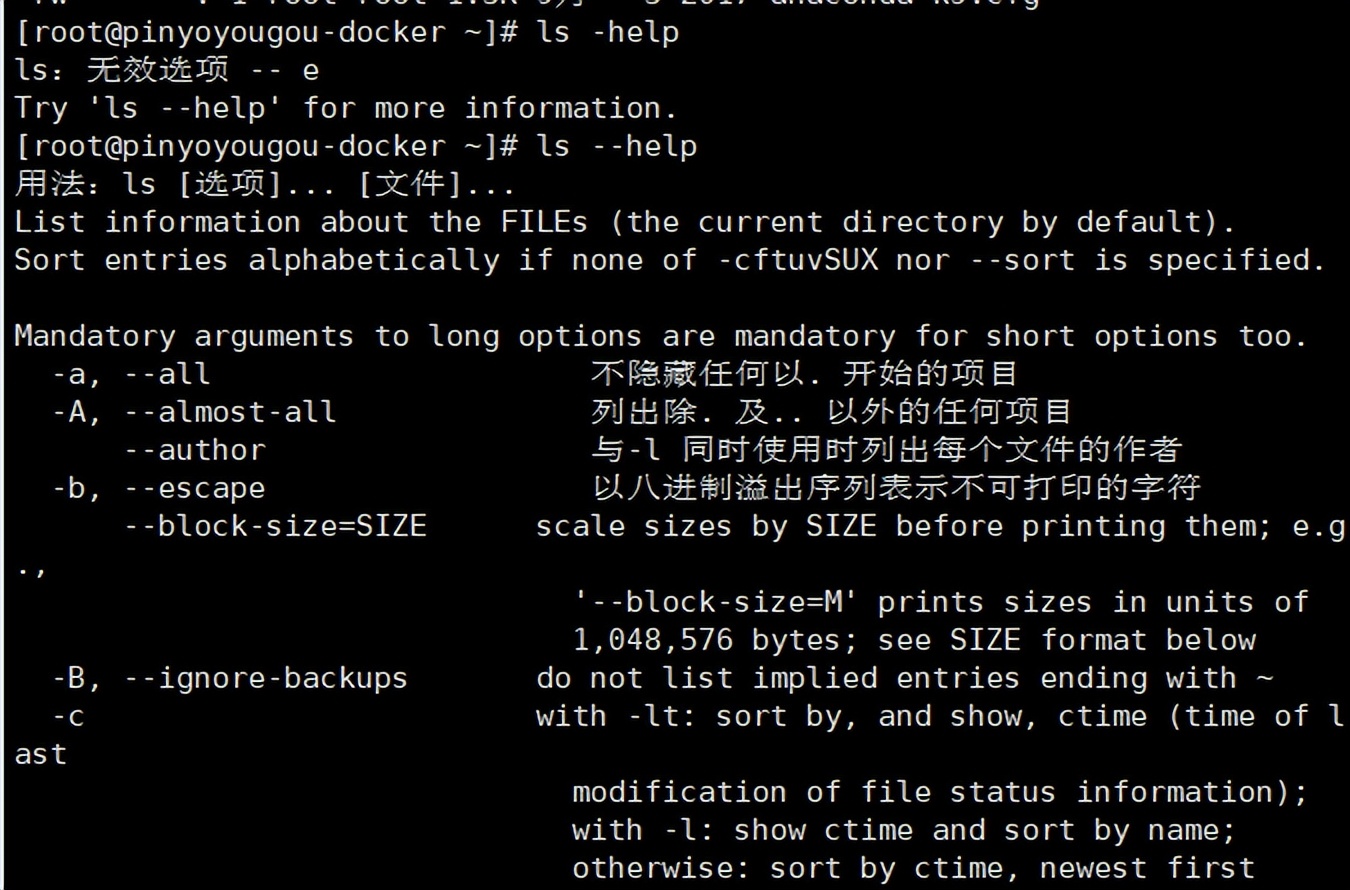Click the 用法 usage line
This screenshot has width=1350, height=890.
(x=264, y=185)
